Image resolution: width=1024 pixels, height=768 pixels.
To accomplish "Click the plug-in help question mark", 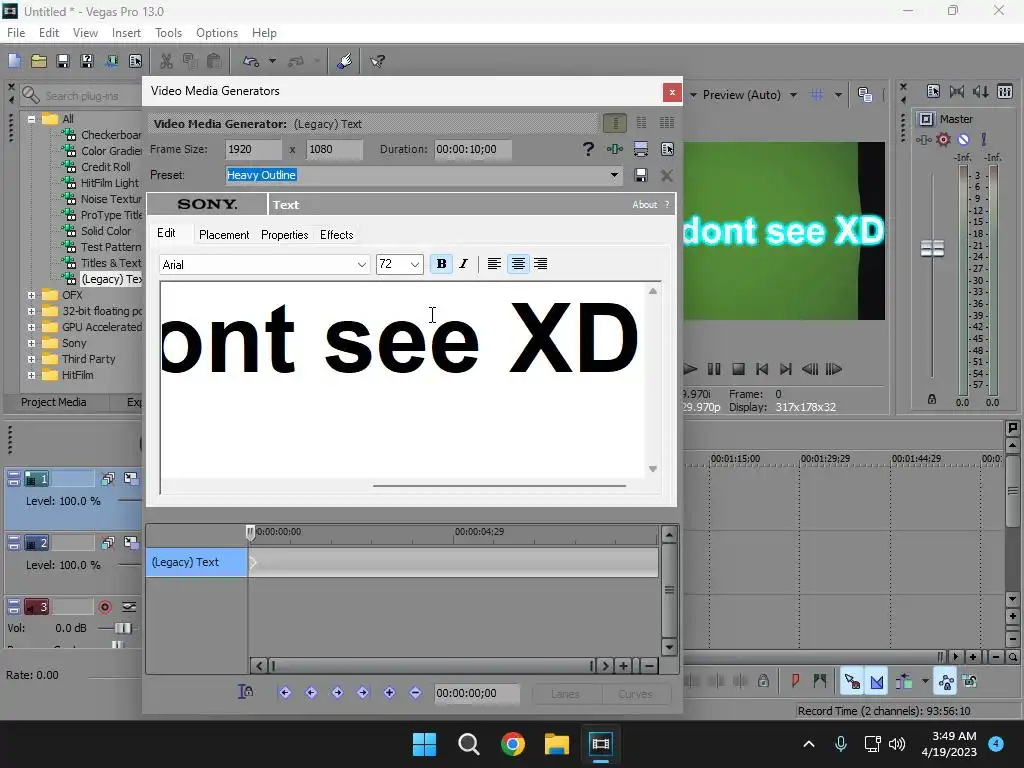I will pos(588,149).
